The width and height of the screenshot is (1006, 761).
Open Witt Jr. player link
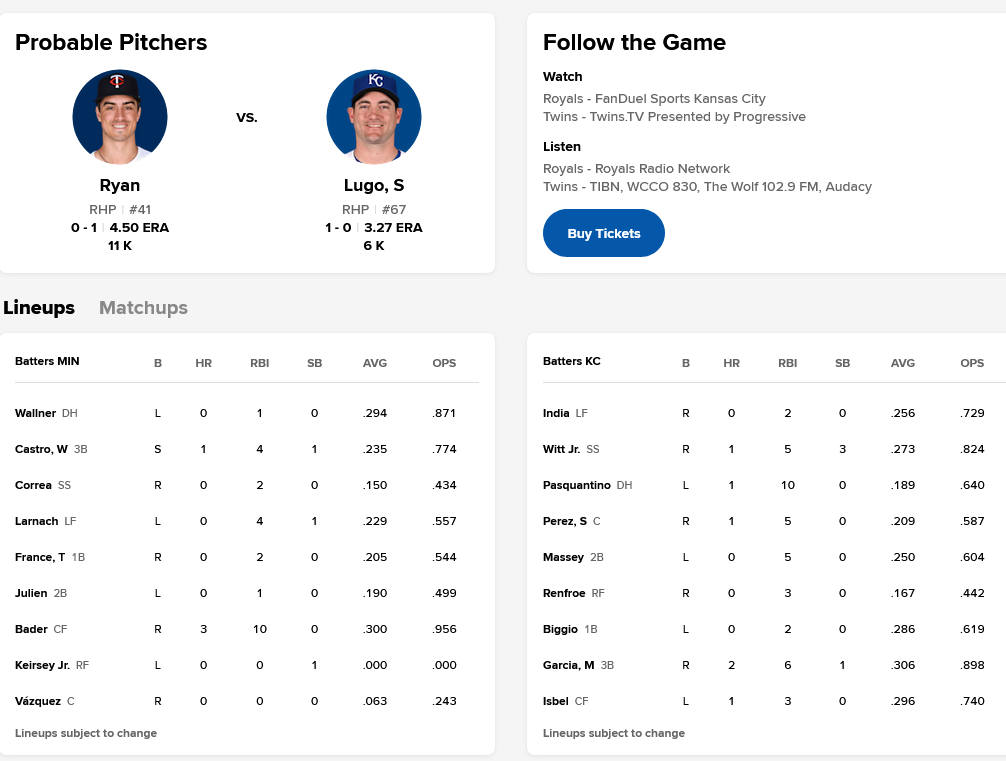point(561,449)
